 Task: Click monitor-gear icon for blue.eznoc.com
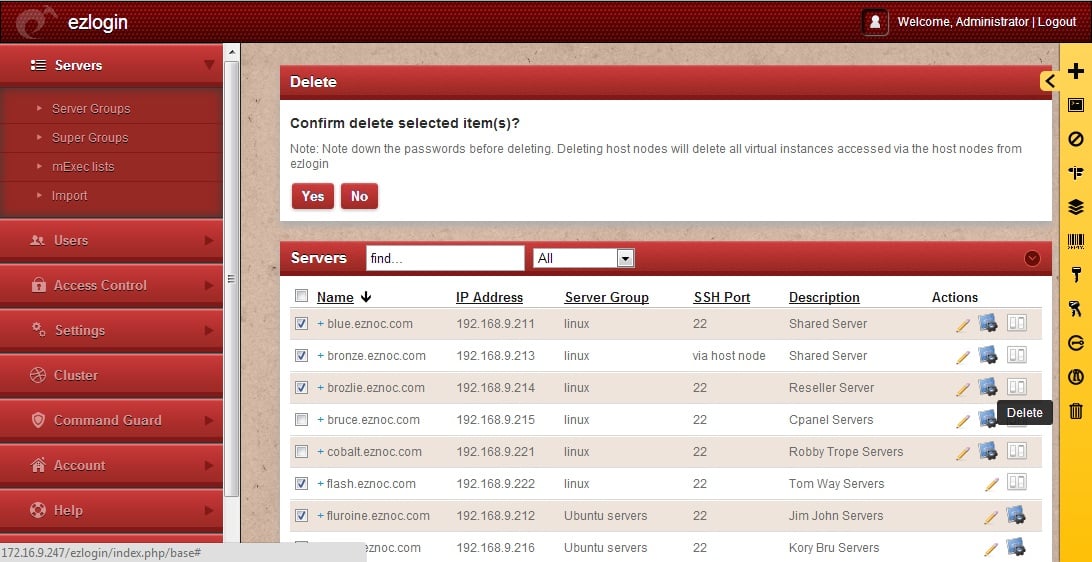[988, 323]
